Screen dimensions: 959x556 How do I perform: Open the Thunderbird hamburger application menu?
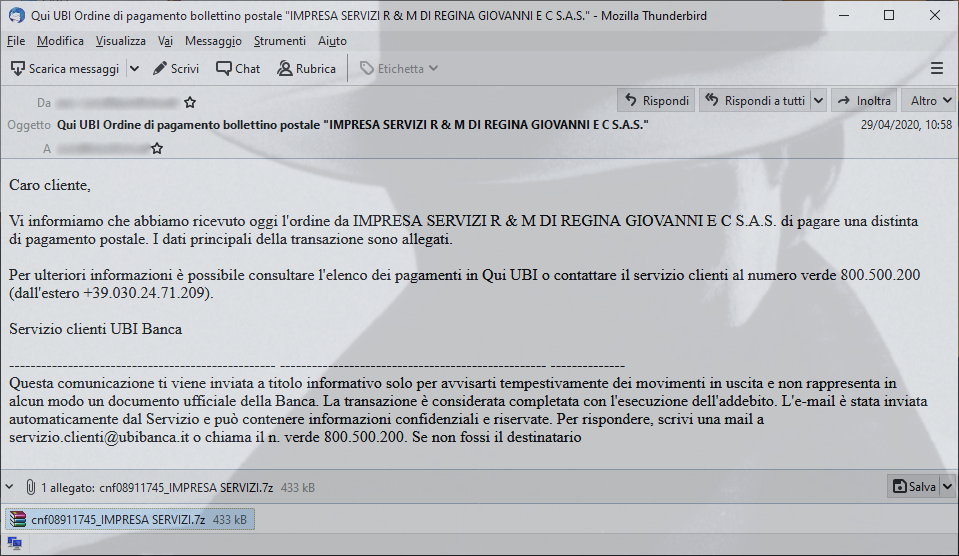(936, 69)
